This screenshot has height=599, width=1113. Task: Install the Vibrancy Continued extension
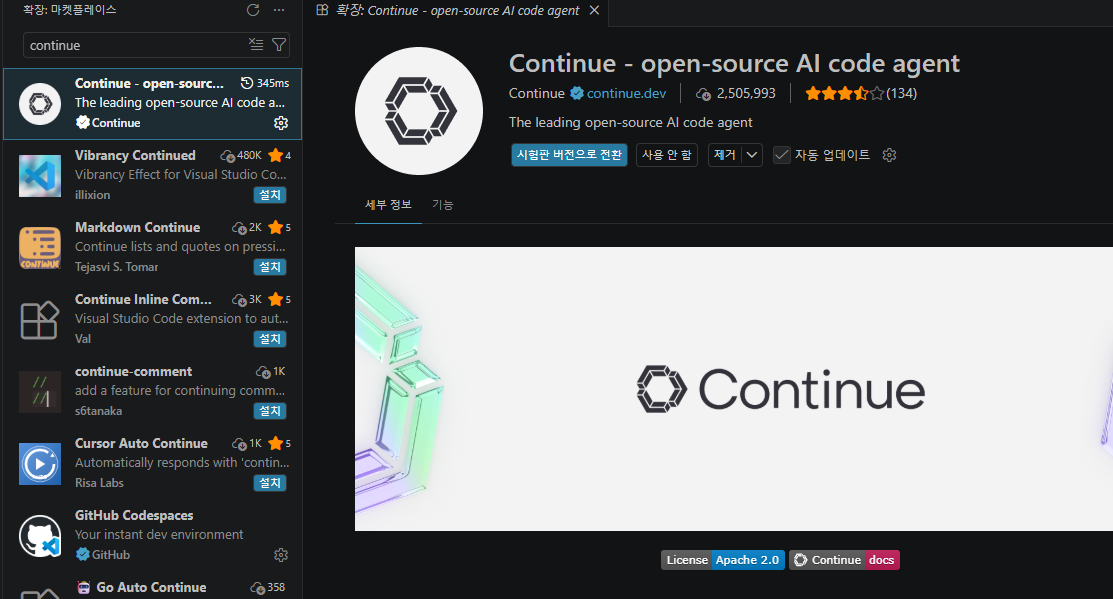(270, 195)
